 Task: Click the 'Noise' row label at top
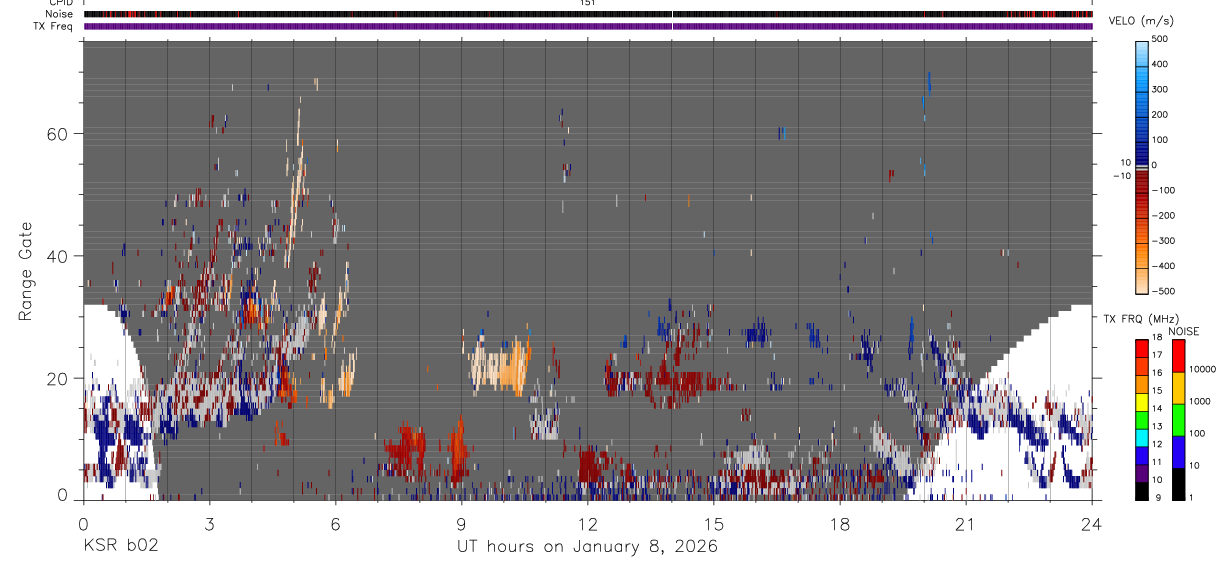click(60, 14)
